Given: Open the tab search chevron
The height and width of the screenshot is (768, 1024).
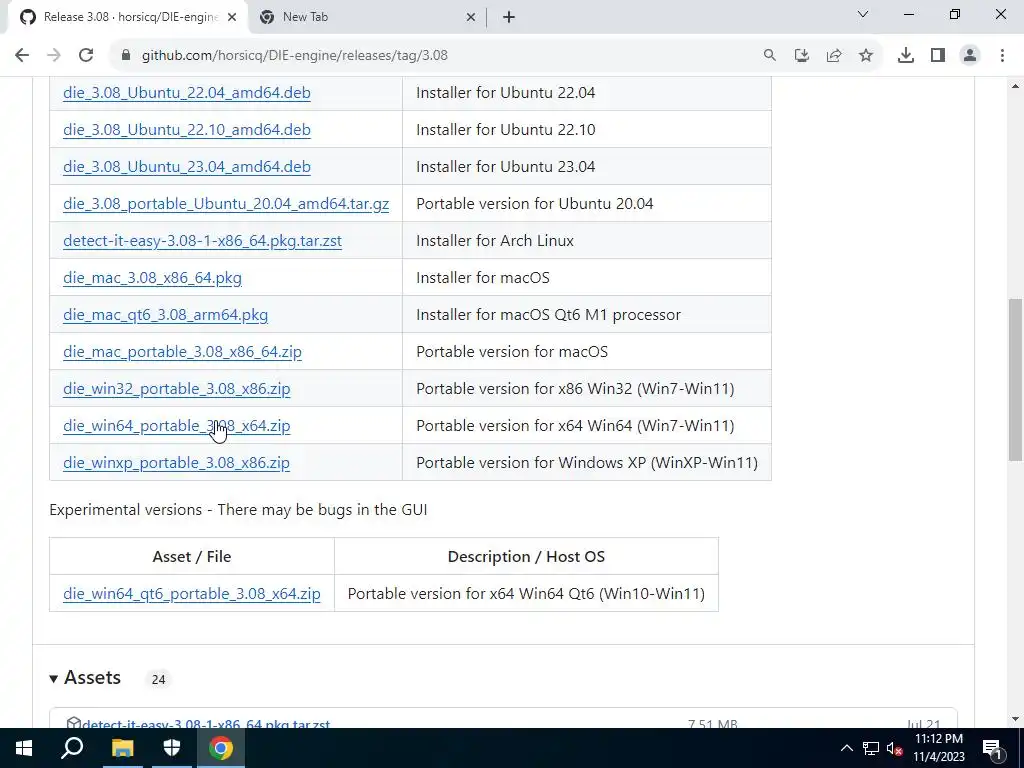Looking at the screenshot, I should (863, 14).
